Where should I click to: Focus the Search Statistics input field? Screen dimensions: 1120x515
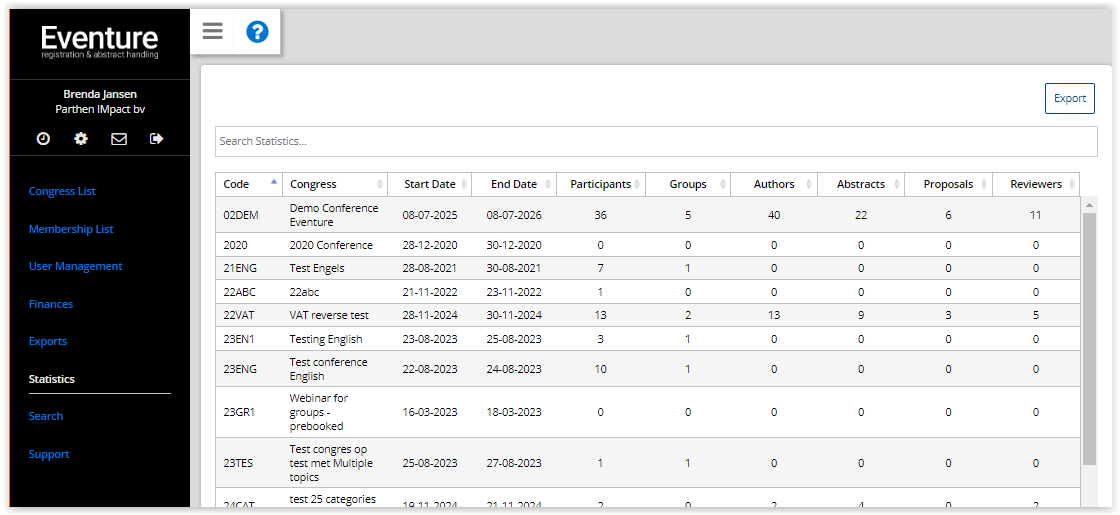click(x=656, y=141)
